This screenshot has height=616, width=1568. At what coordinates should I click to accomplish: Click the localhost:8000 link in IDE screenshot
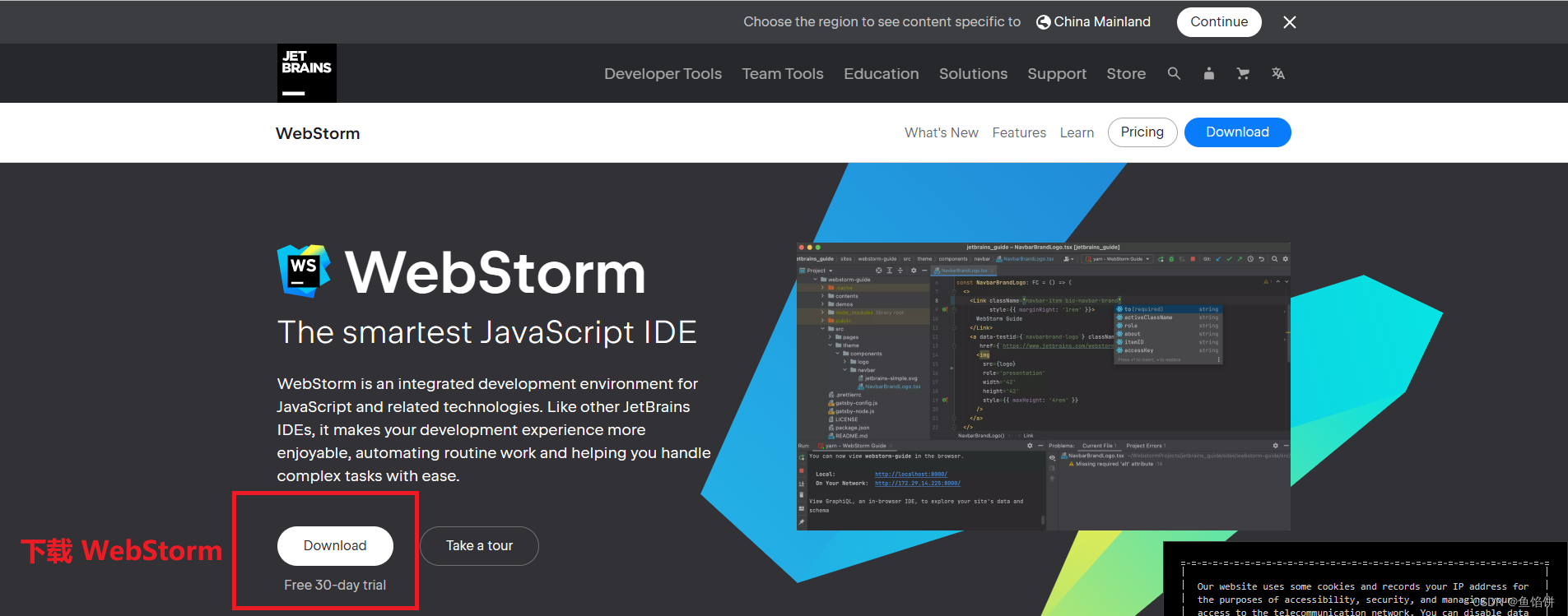(911, 475)
